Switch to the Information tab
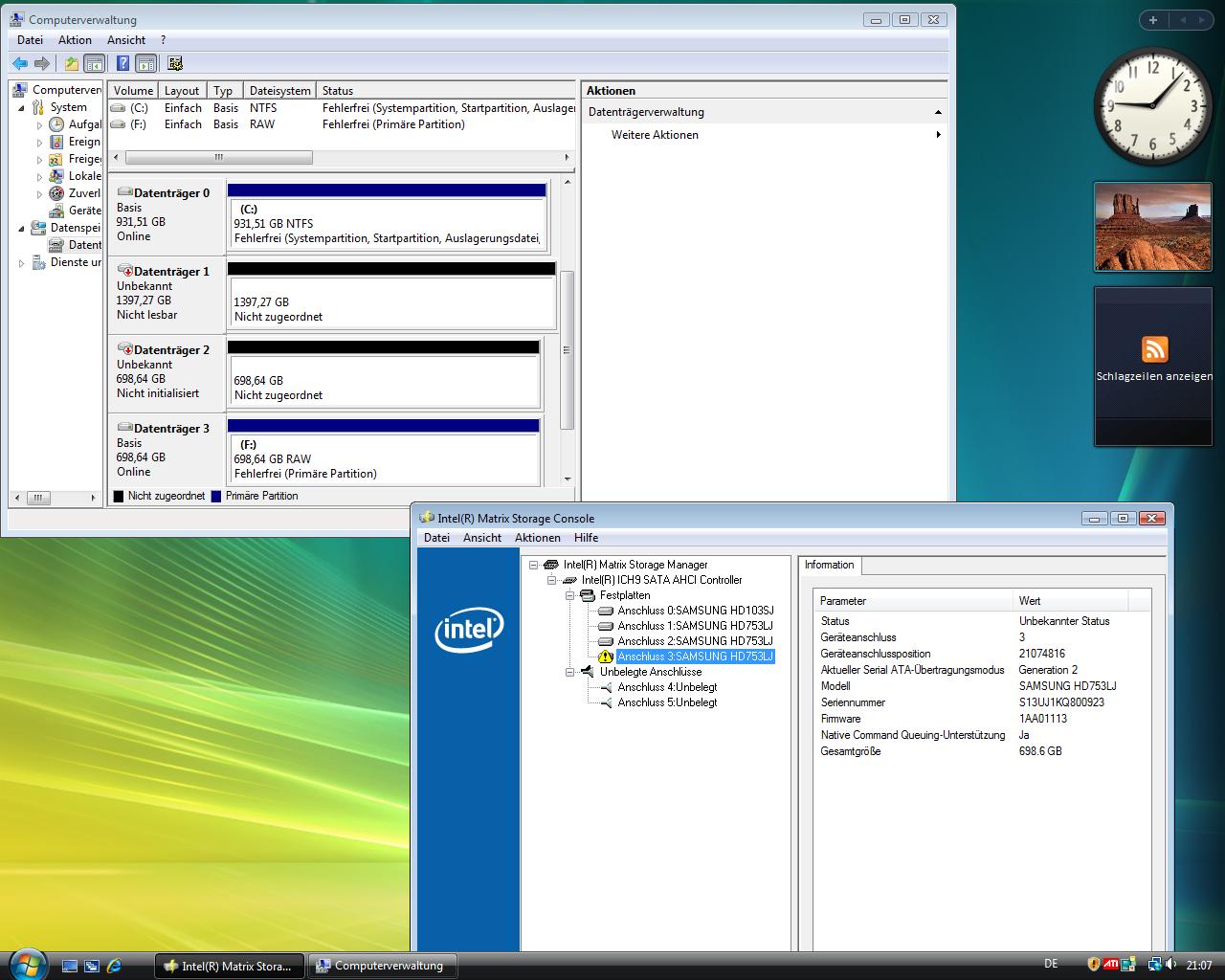This screenshot has width=1225, height=980. [829, 565]
